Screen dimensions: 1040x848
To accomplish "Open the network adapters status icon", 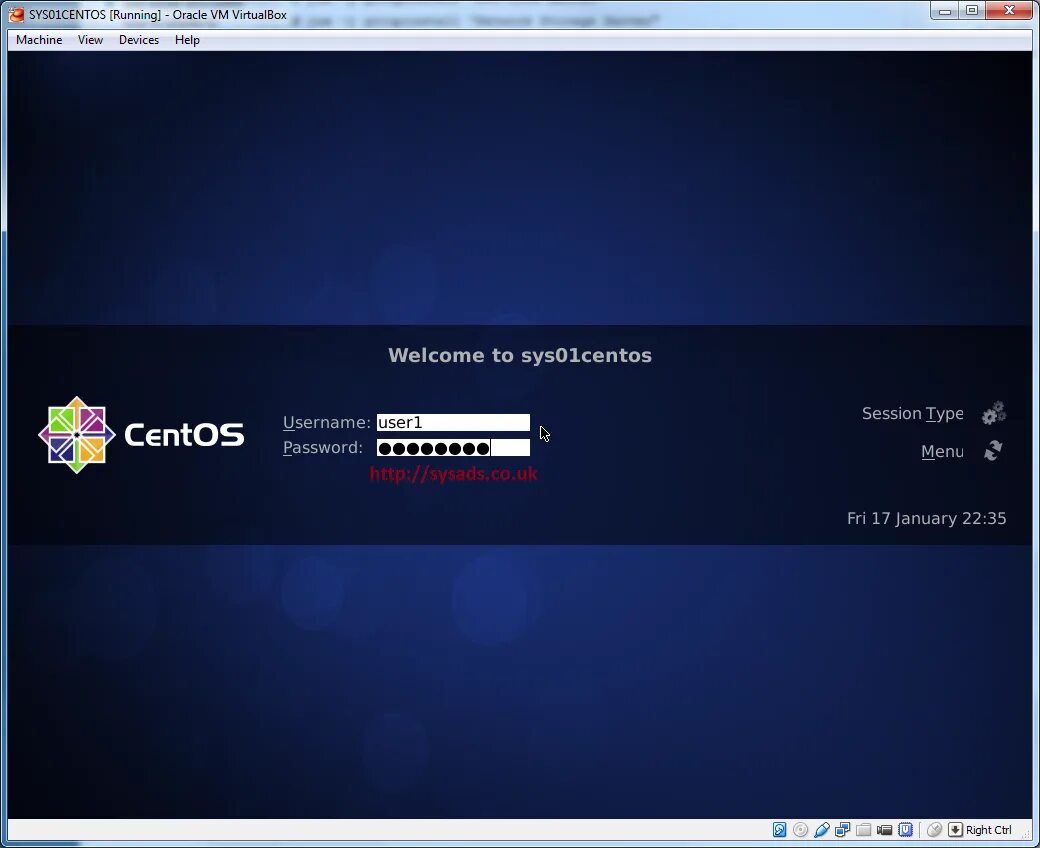I will tap(842, 830).
